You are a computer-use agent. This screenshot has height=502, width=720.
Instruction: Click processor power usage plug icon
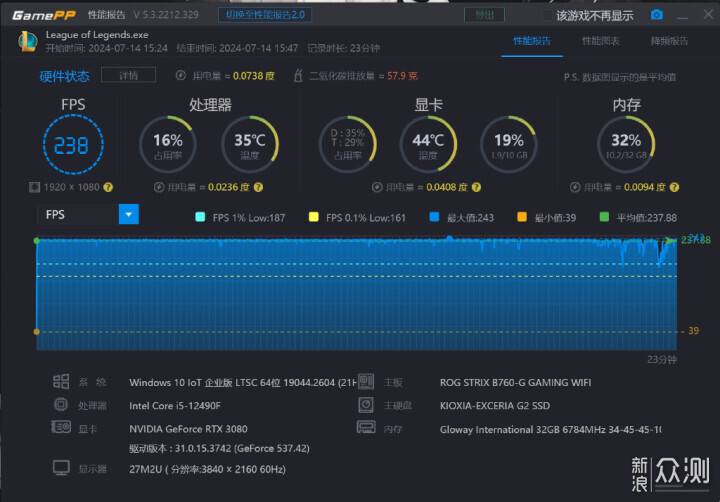point(159,187)
